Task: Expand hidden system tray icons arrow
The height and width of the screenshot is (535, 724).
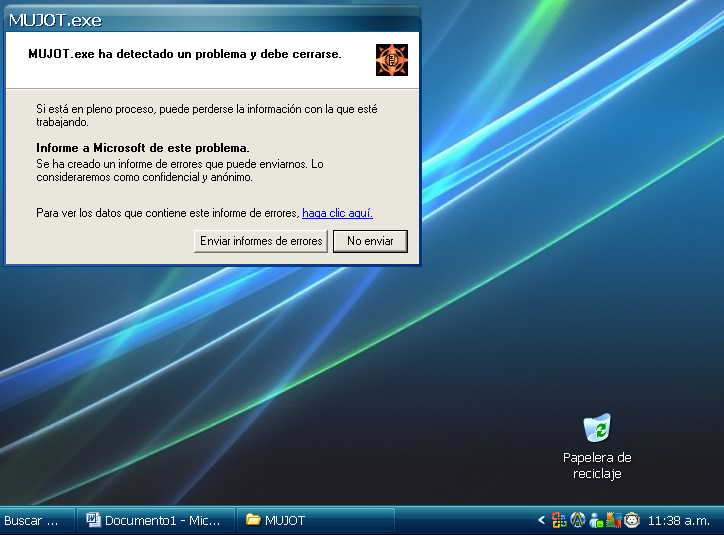Action: coord(542,520)
